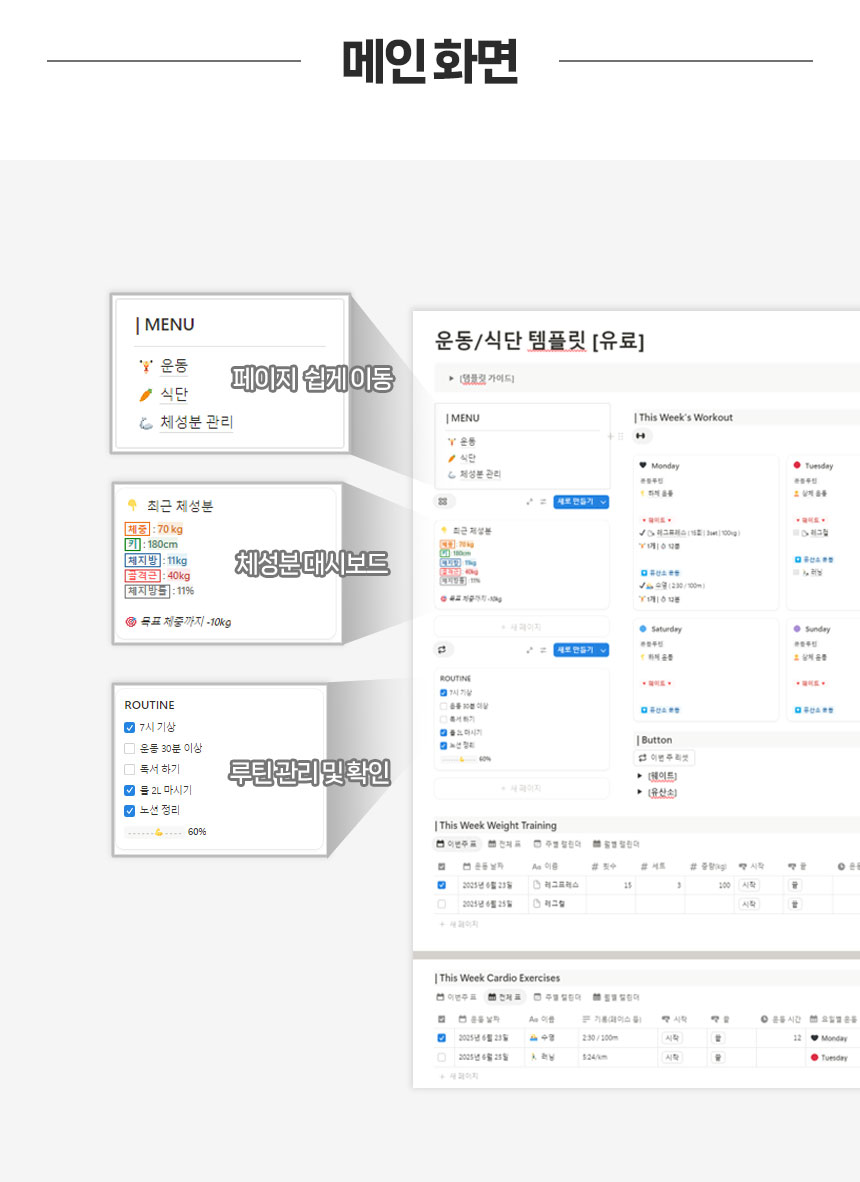Screen dimensions: 860x1182
Task: Uncheck the 수영 row checkbox in cardio table
Action: tap(442, 1038)
